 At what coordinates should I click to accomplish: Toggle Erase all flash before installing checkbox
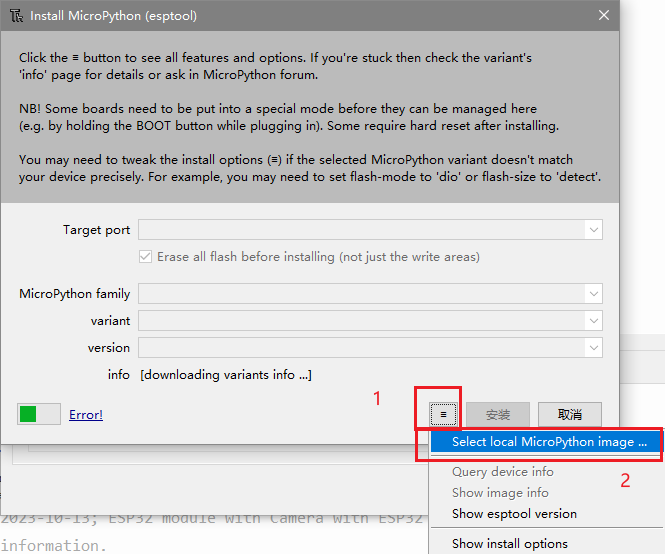tap(145, 257)
